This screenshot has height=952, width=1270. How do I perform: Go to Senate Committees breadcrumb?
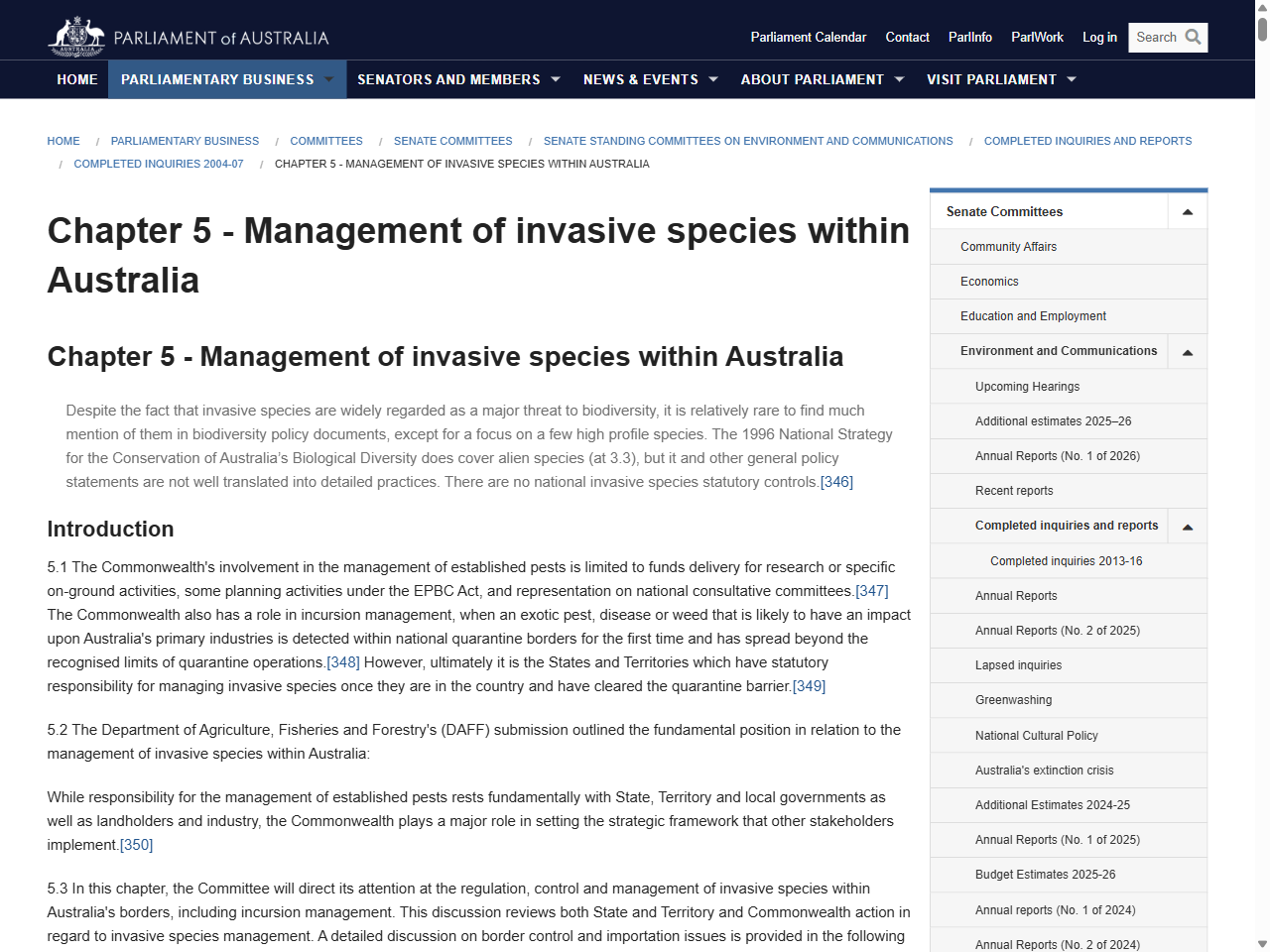coord(453,141)
